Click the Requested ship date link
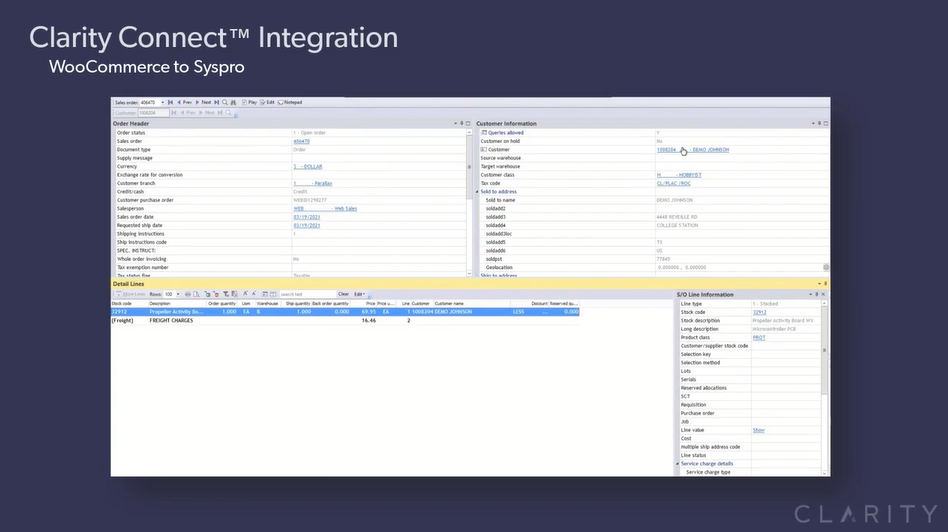Viewport: 948px width, 532px height. coord(307,225)
